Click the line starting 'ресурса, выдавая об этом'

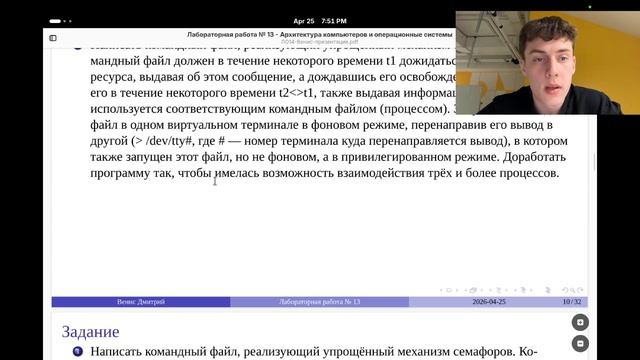pos(273,77)
